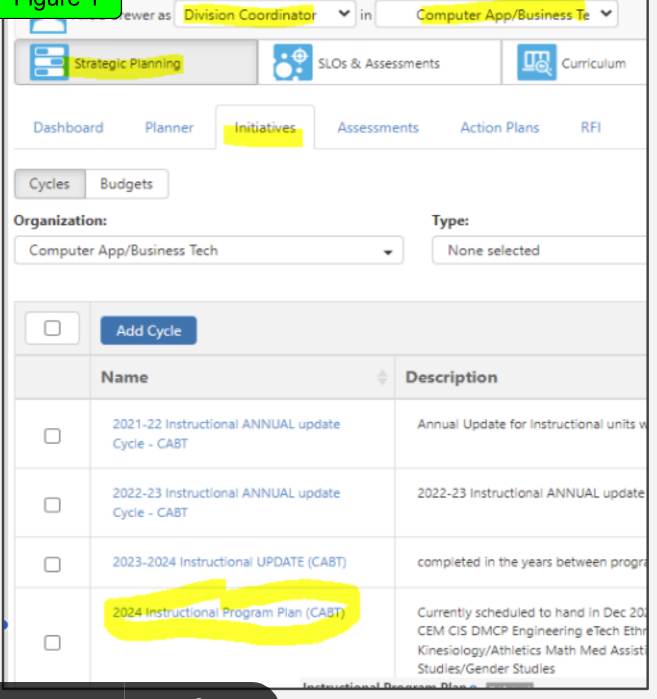
Task: Click the Curriculum module icon
Action: click(536, 64)
